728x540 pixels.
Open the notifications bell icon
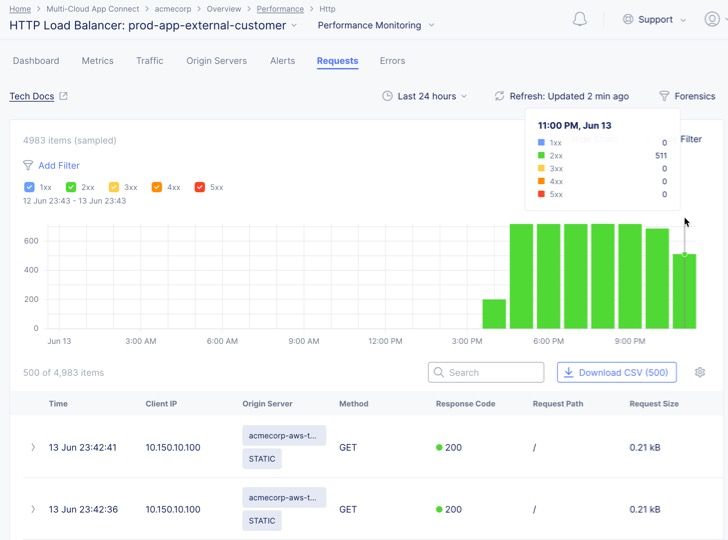pyautogui.click(x=580, y=19)
